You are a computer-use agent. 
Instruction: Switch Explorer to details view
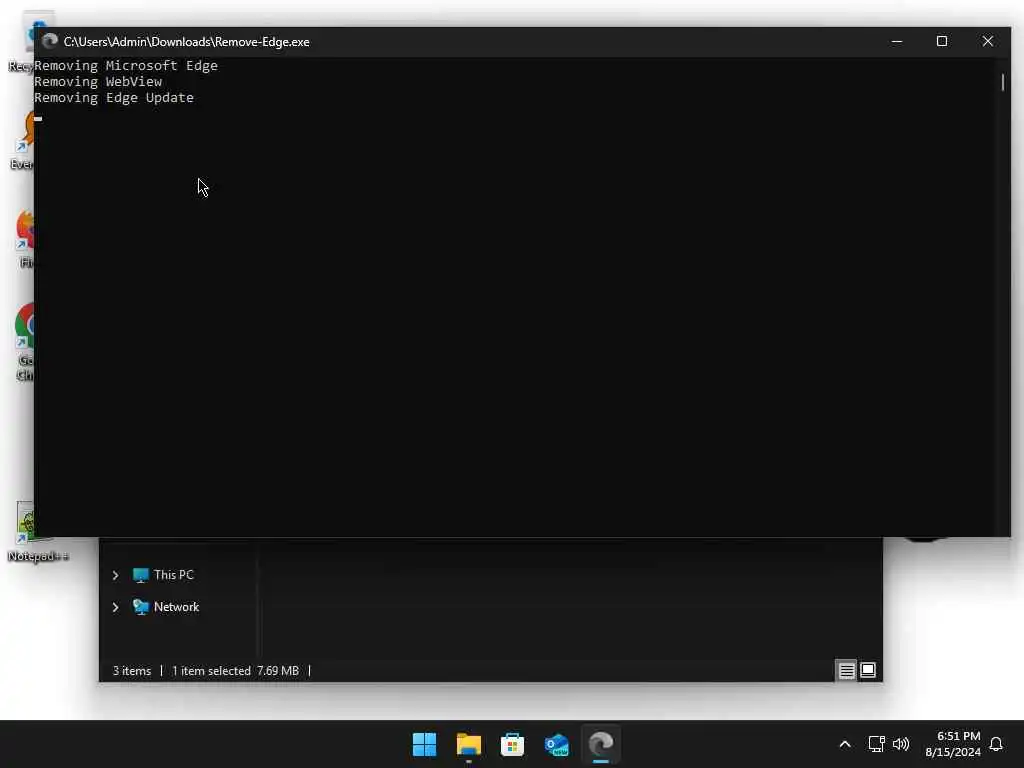pos(846,670)
